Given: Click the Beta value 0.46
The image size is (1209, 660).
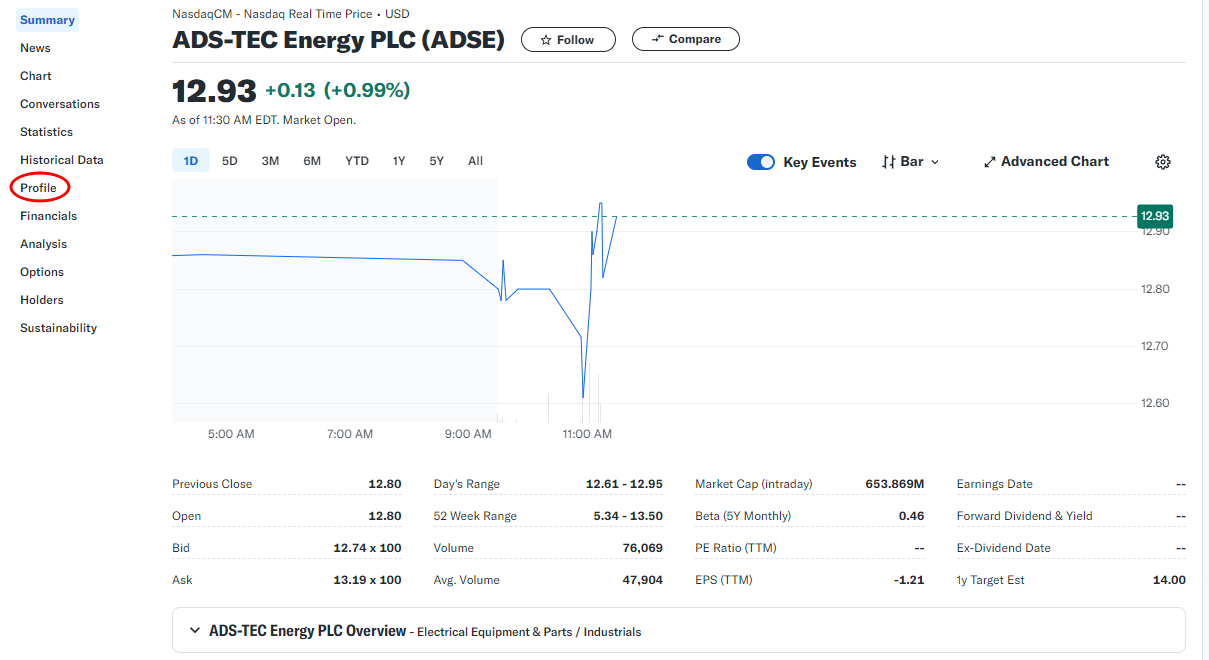Looking at the screenshot, I should (911, 516).
